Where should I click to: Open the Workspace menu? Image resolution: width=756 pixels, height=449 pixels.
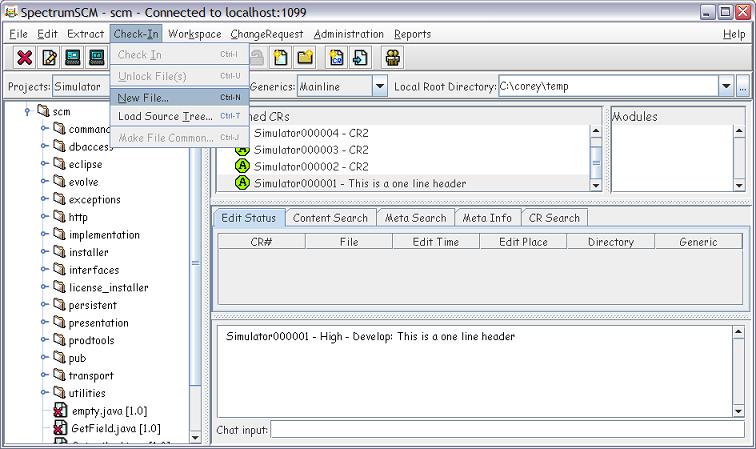[195, 34]
